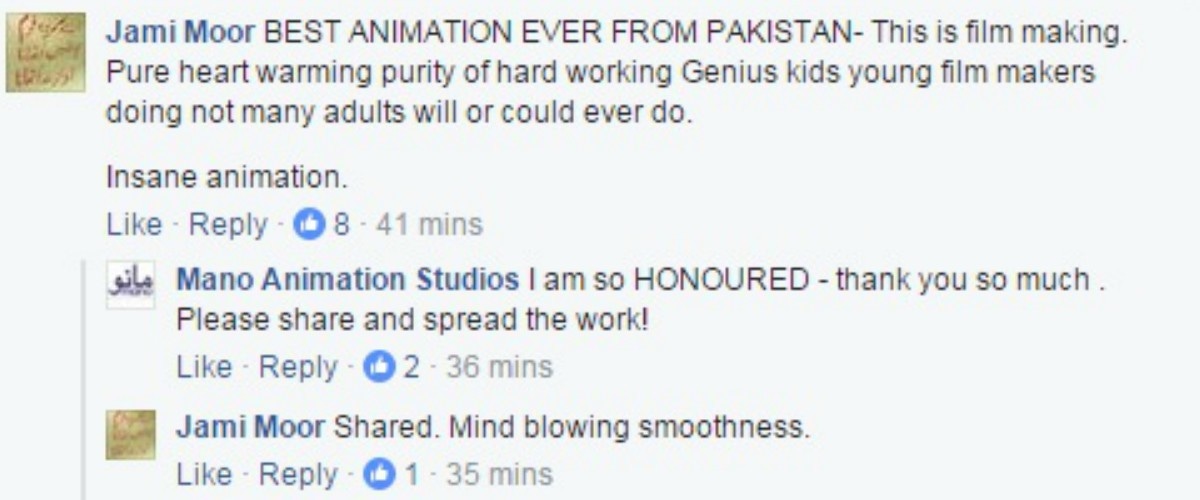This screenshot has width=1200, height=500.
Task: Open the 41 mins timestamp
Action: (428, 225)
